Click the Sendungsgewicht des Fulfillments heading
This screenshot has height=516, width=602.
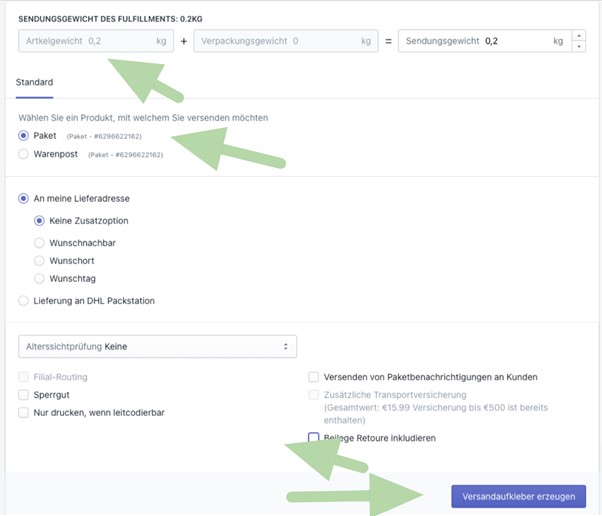click(x=110, y=19)
